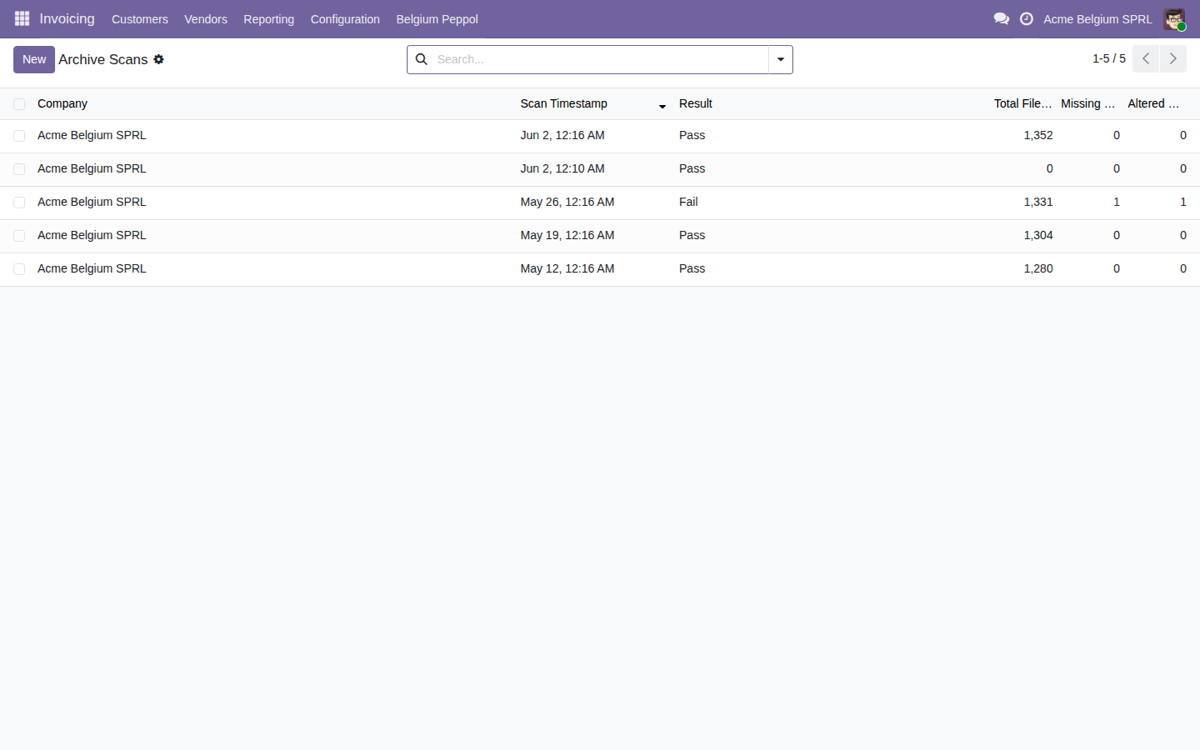Click the 1,280 total files value
This screenshot has width=1200, height=750.
coord(1038,269)
